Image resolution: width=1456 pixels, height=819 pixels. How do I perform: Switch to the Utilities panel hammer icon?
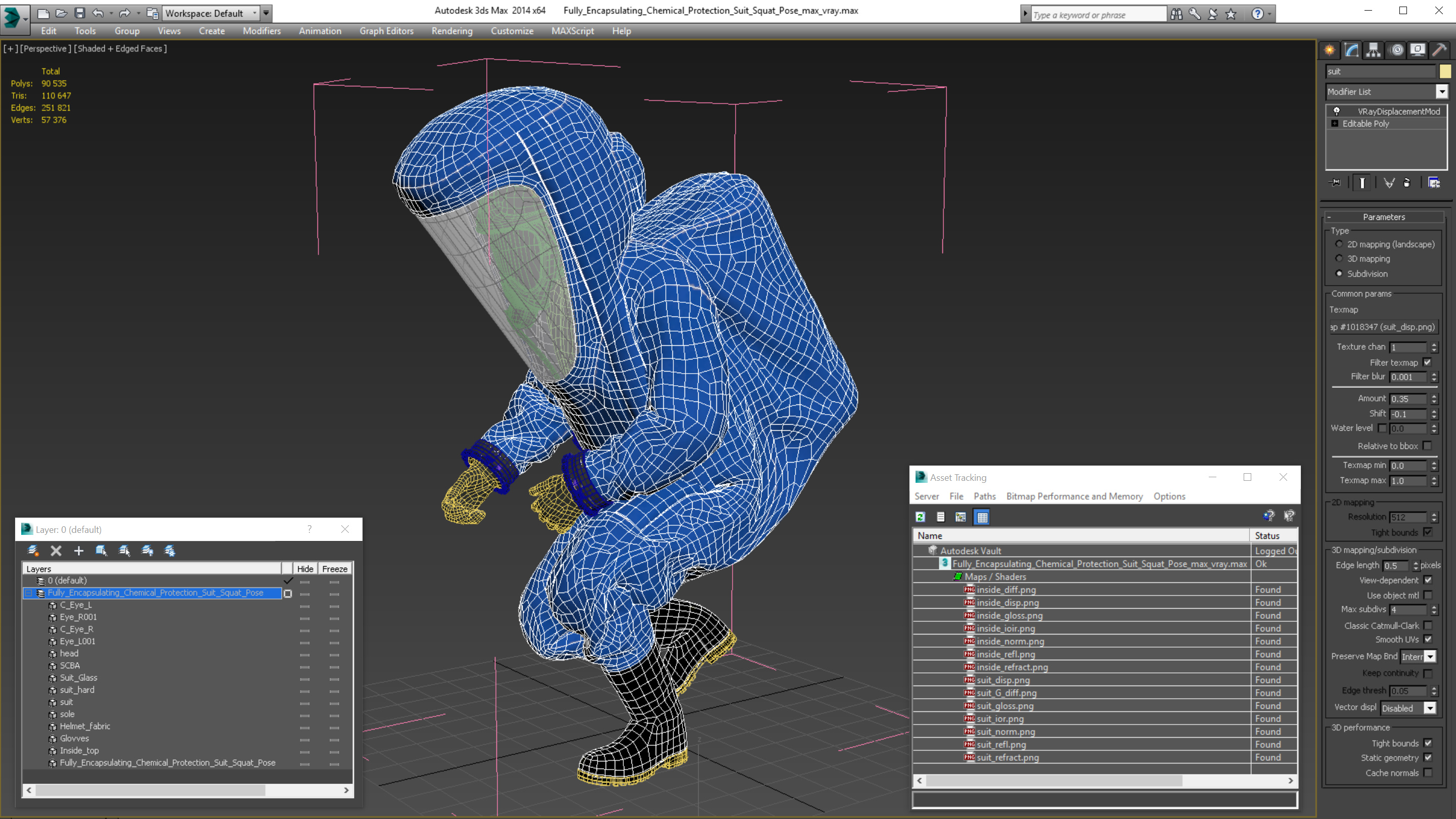(x=1439, y=50)
